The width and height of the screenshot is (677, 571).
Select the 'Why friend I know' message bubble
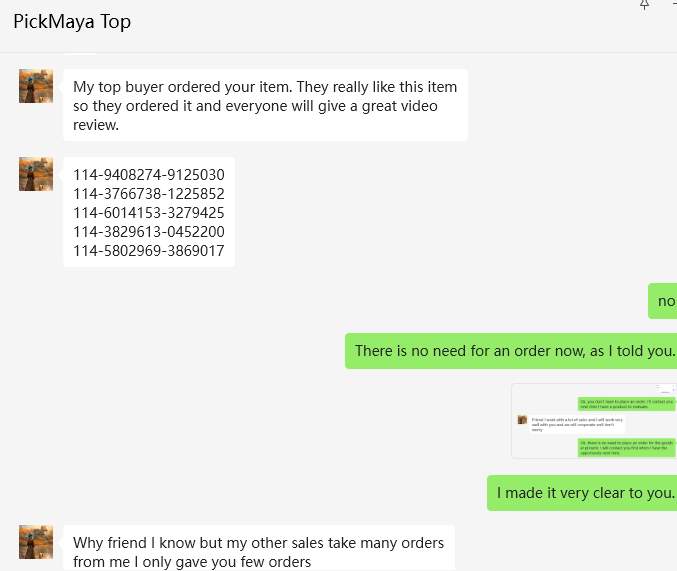(258, 551)
